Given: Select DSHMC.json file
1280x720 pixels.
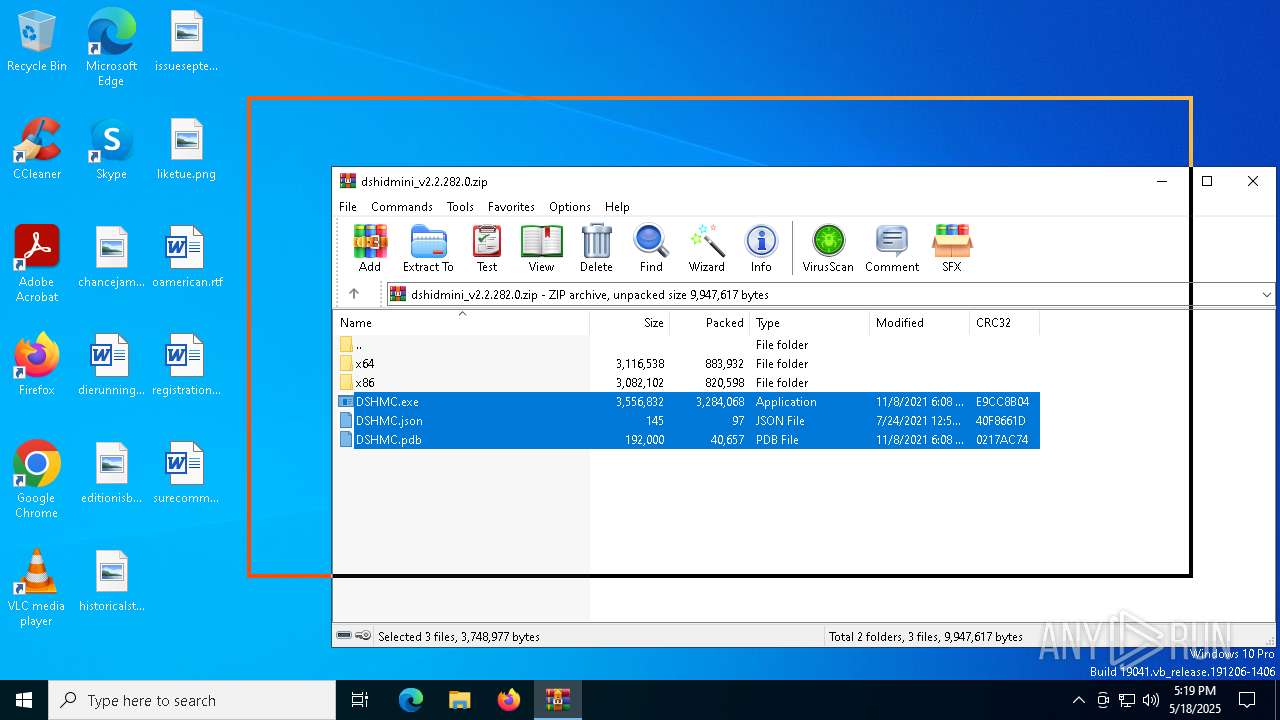Looking at the screenshot, I should (686, 421).
